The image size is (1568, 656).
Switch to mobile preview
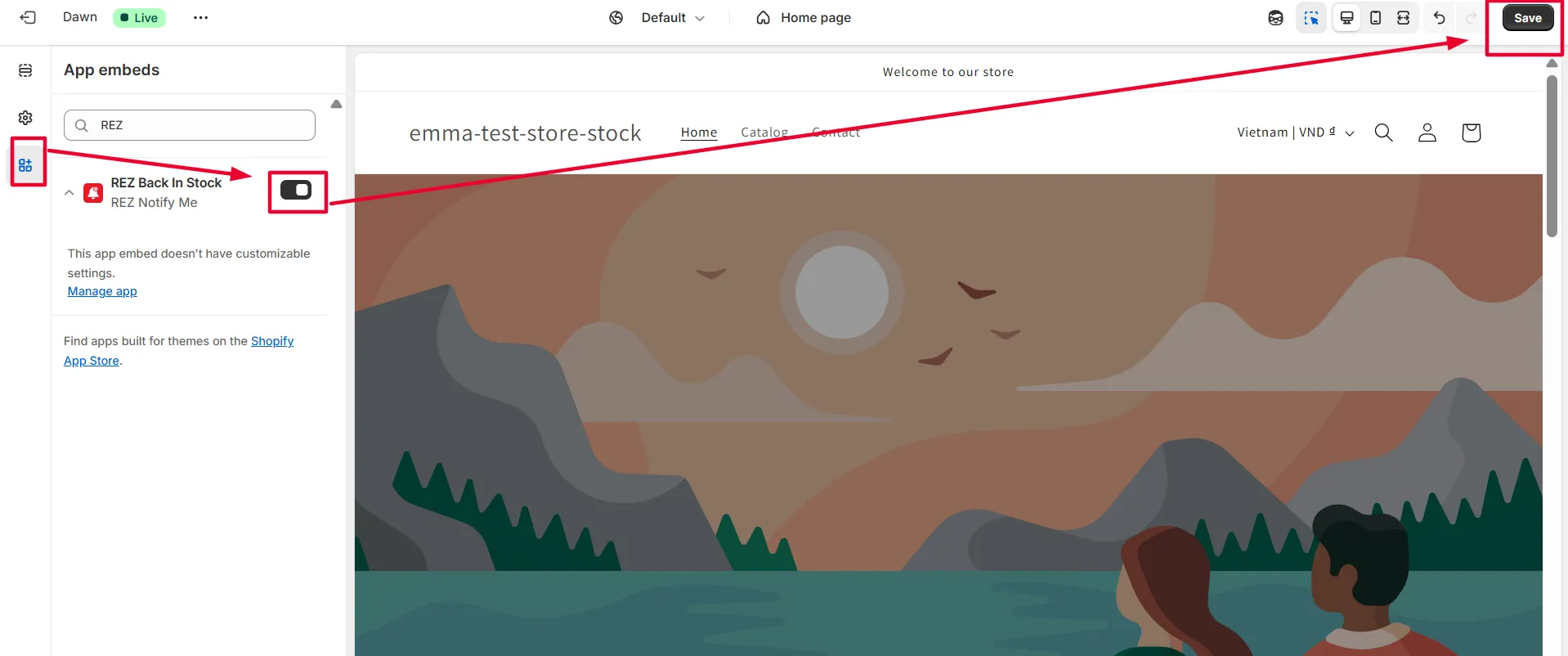click(x=1375, y=18)
